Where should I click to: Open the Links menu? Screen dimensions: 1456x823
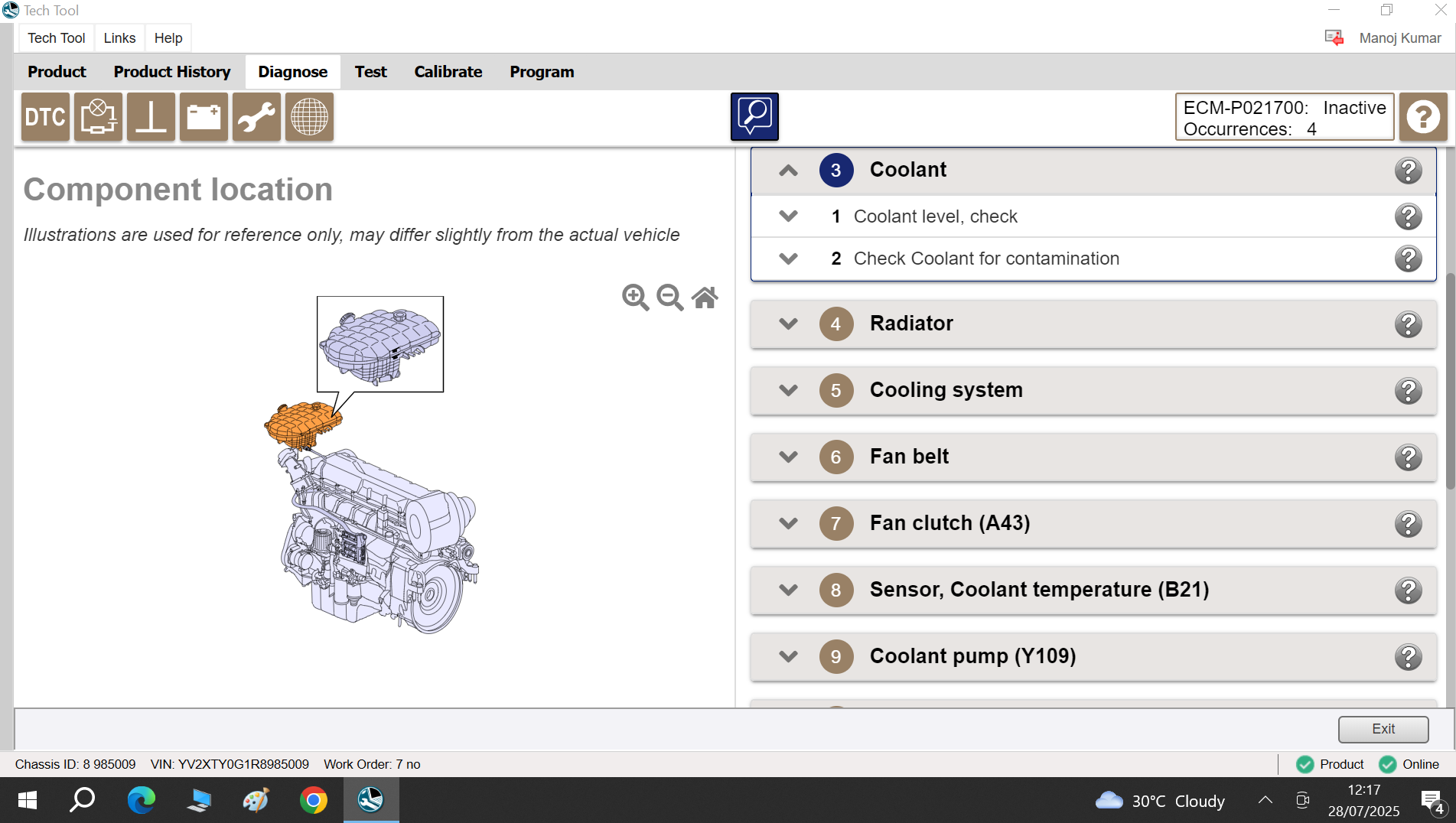coord(119,38)
